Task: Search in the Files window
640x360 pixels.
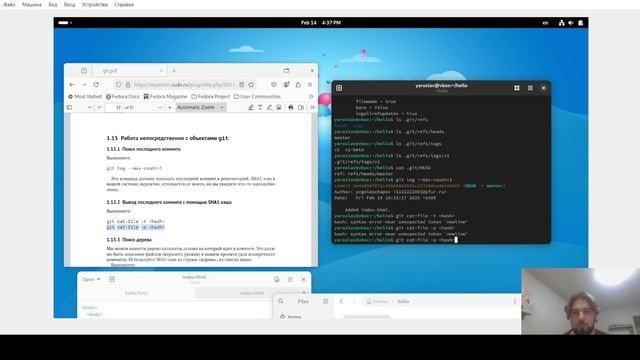Action: (x=281, y=301)
